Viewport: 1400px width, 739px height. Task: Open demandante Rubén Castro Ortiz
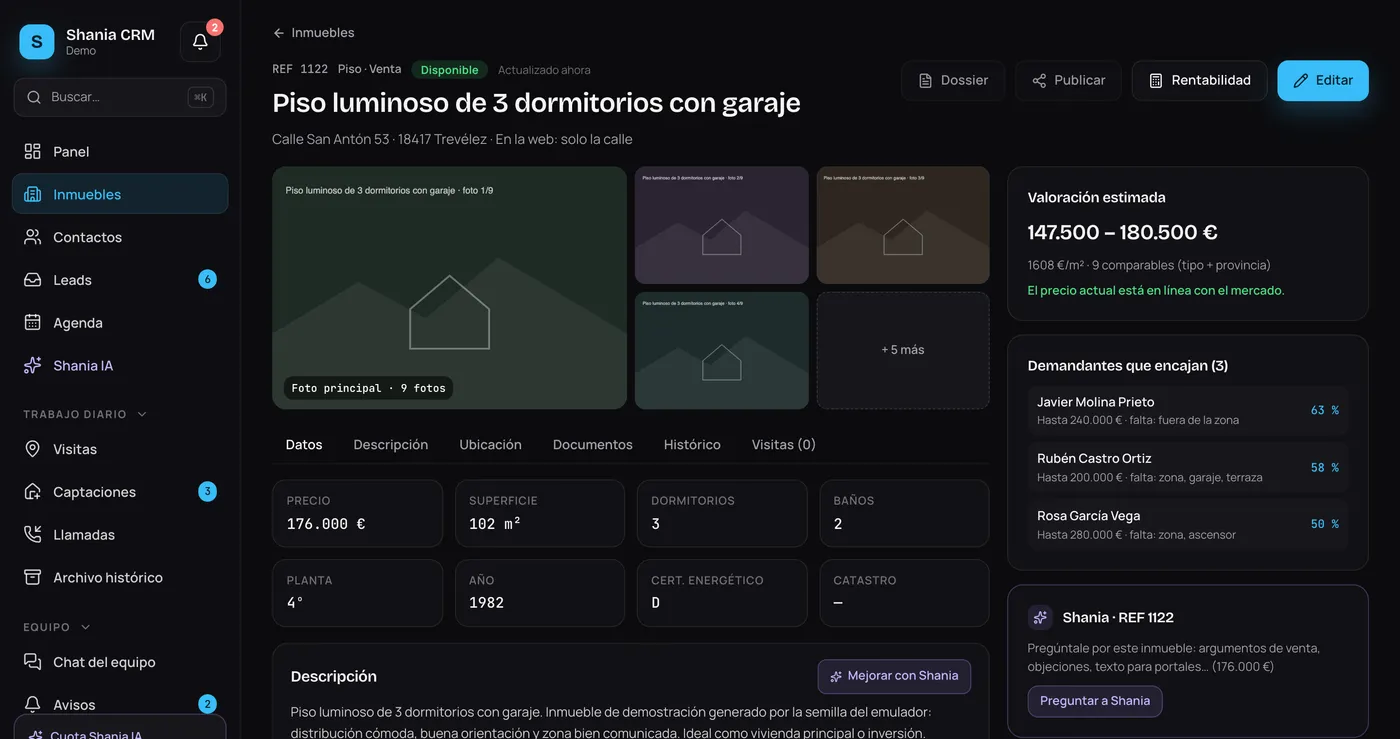(1188, 467)
